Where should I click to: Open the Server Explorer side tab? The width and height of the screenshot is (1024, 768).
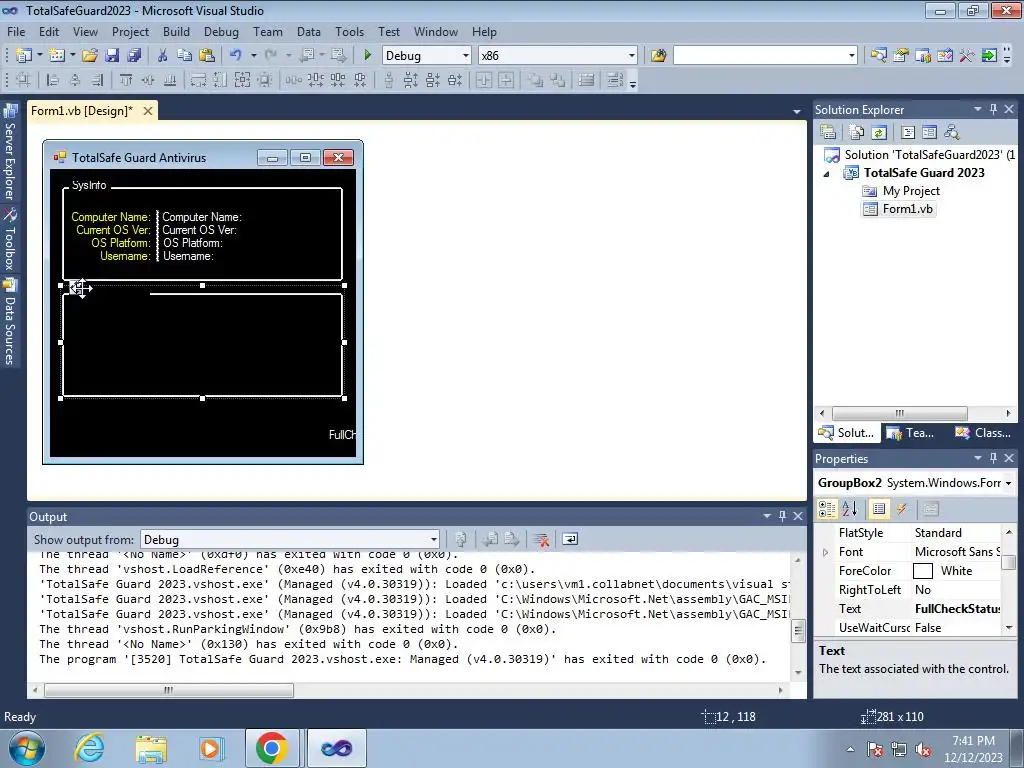click(10, 153)
